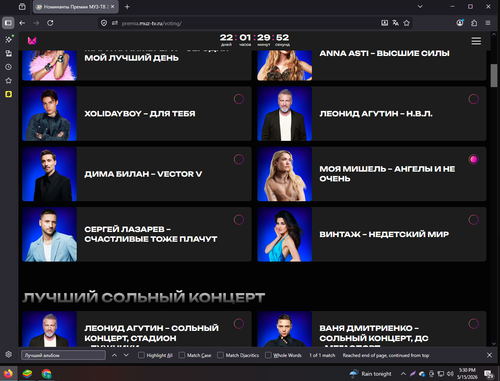The width and height of the screenshot is (500, 381).
Task: List all tabs dropdown arrow
Action: pyautogui.click(x=420, y=7)
